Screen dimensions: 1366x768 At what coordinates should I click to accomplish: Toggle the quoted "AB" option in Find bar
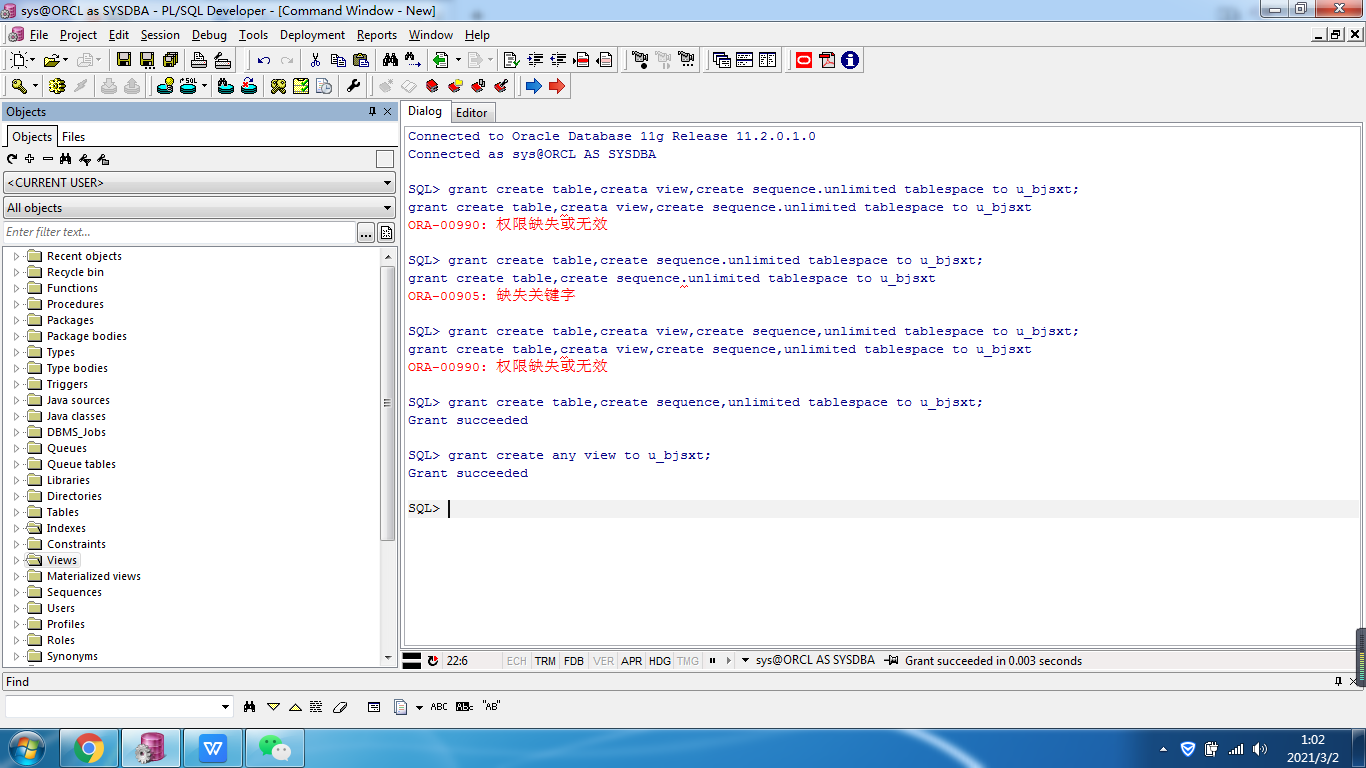click(x=491, y=706)
